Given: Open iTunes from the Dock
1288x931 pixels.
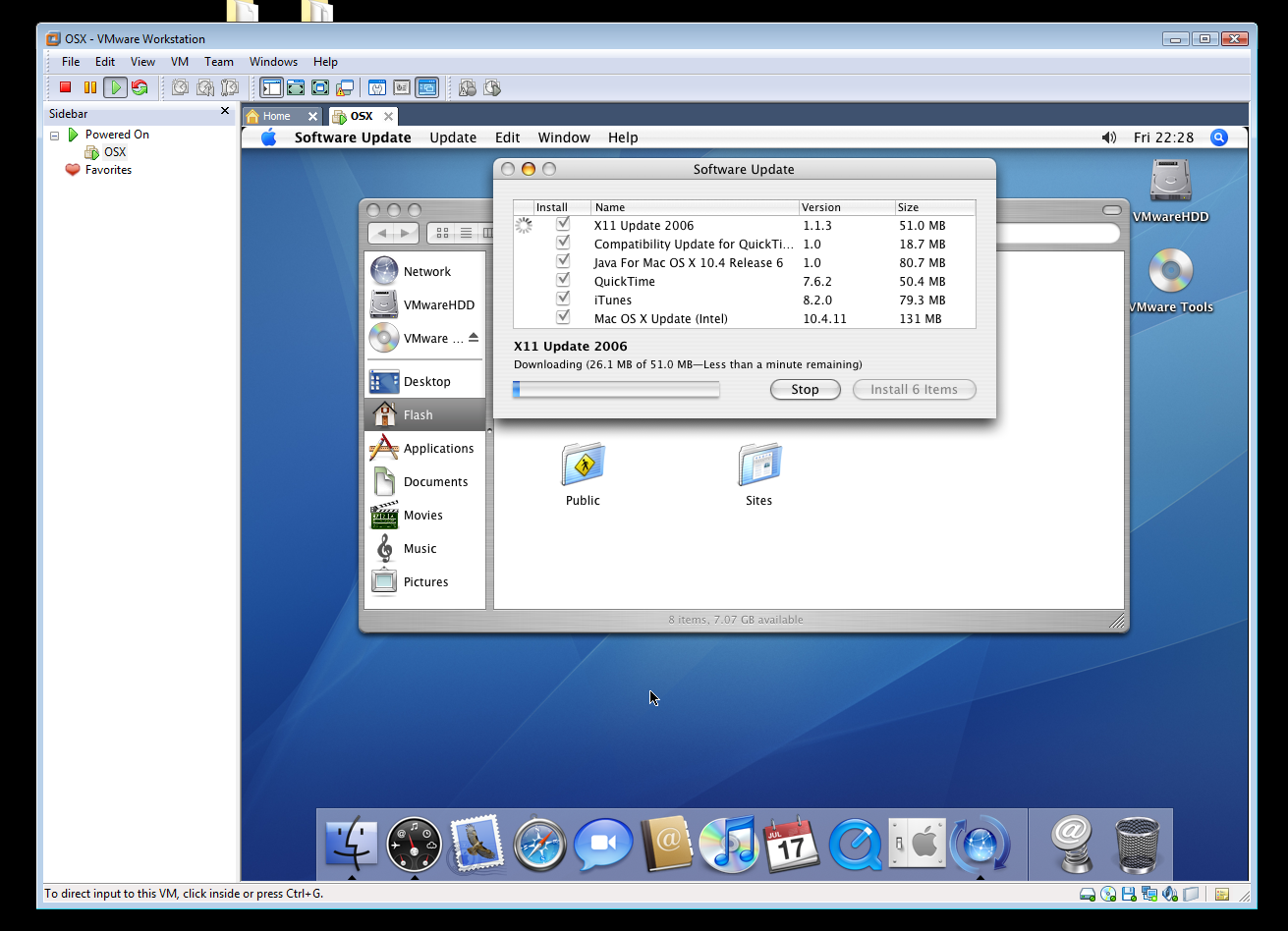Looking at the screenshot, I should pyautogui.click(x=727, y=845).
